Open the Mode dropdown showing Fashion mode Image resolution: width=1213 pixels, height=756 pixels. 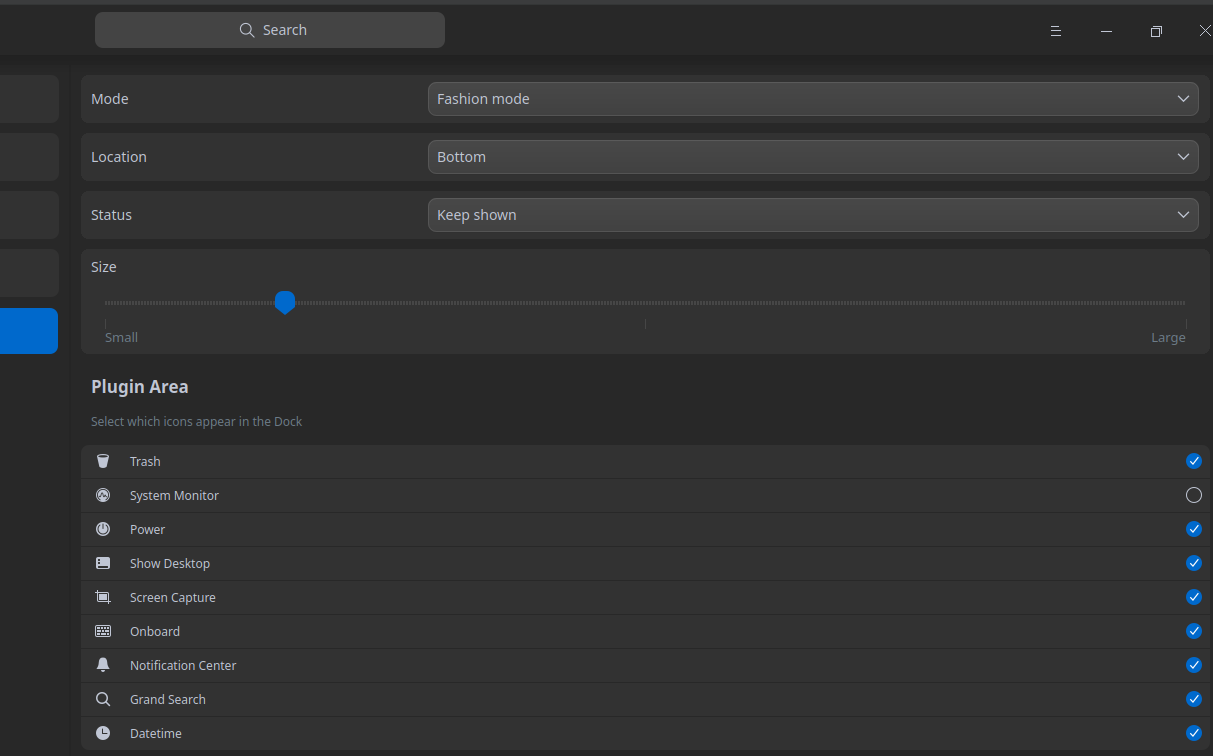[813, 99]
